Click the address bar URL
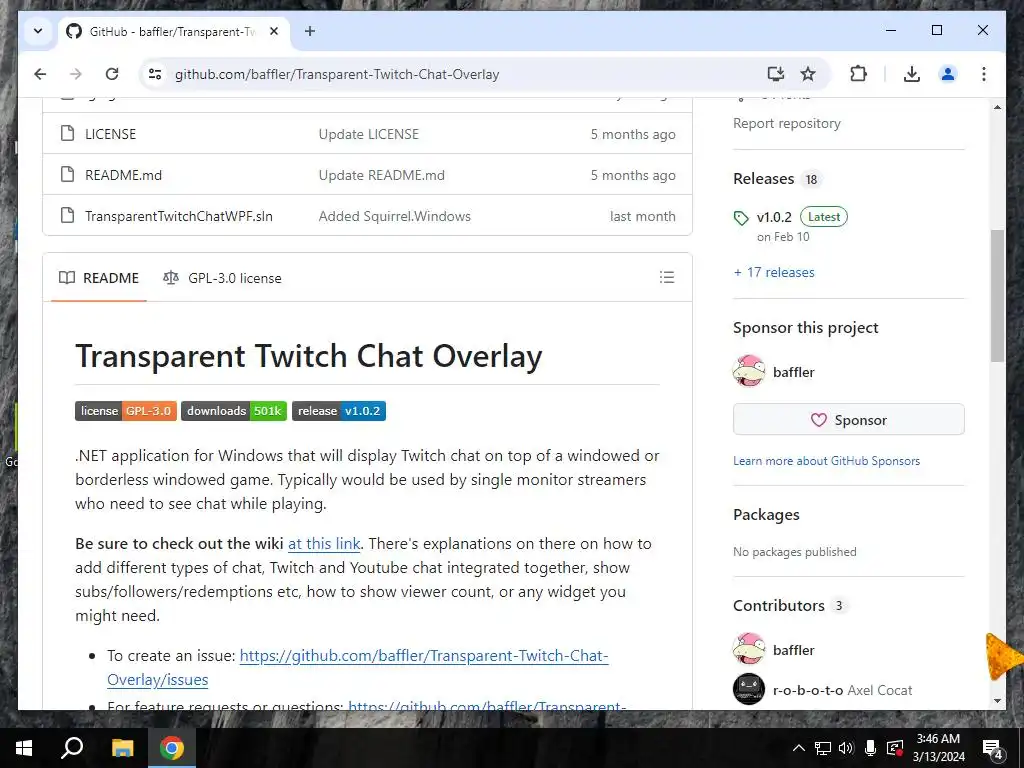This screenshot has height=768, width=1024. 337,74
